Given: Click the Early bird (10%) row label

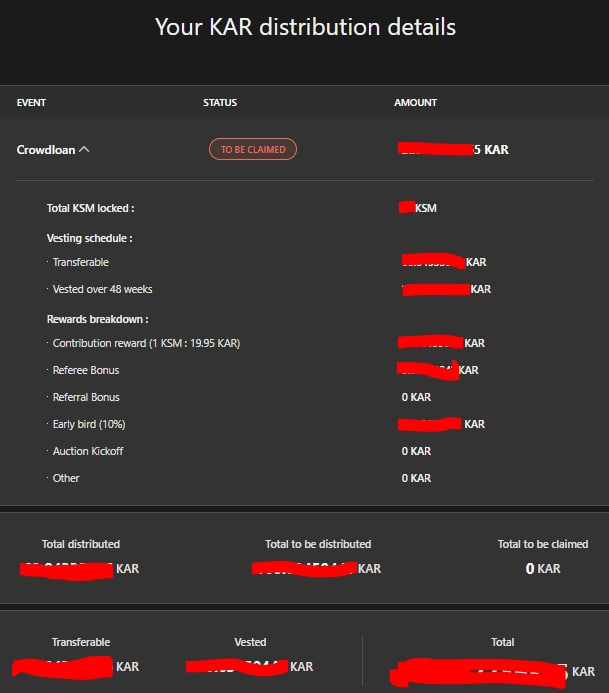Looking at the screenshot, I should [x=89, y=424].
